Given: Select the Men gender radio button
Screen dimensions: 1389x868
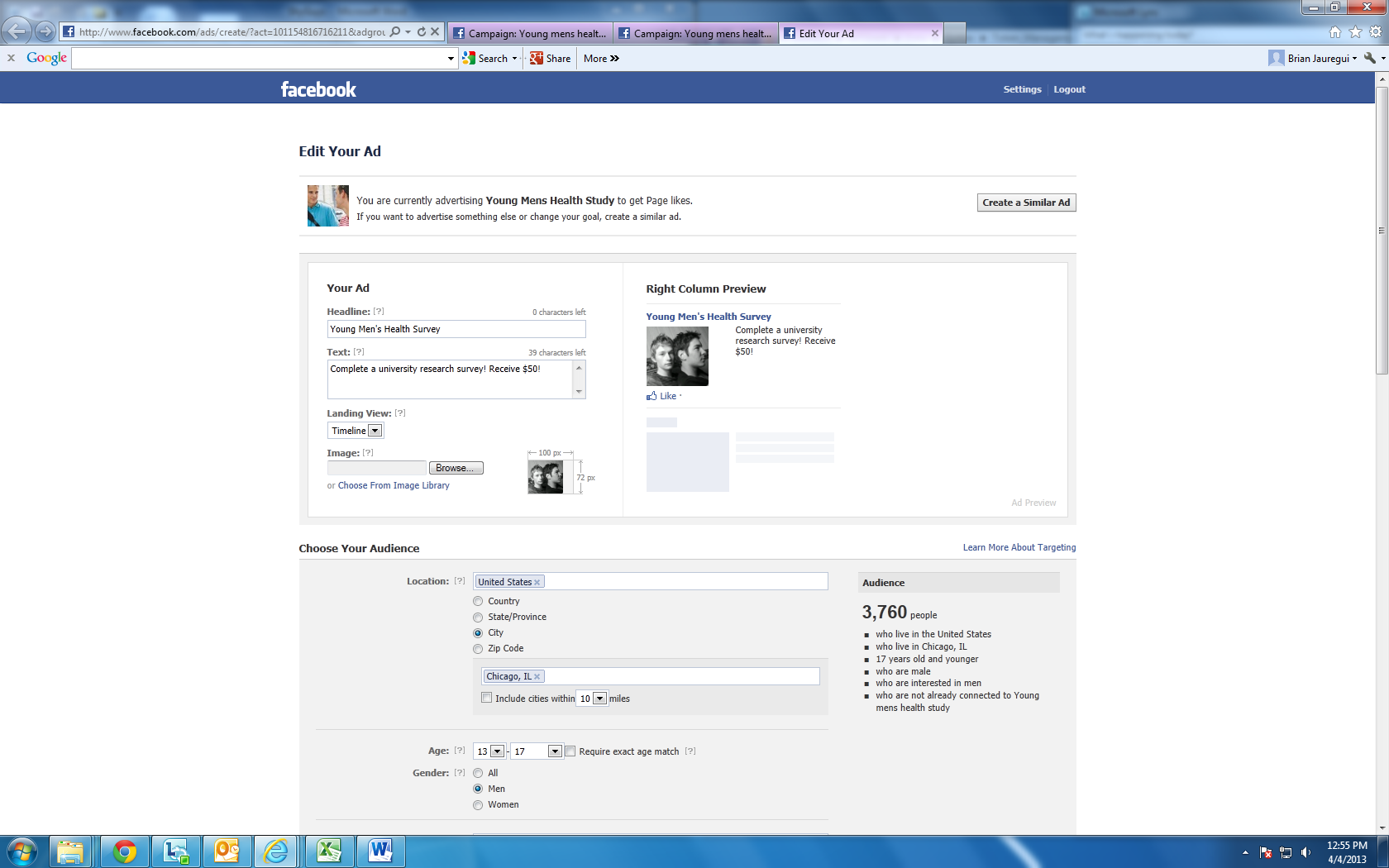Looking at the screenshot, I should pos(478,789).
